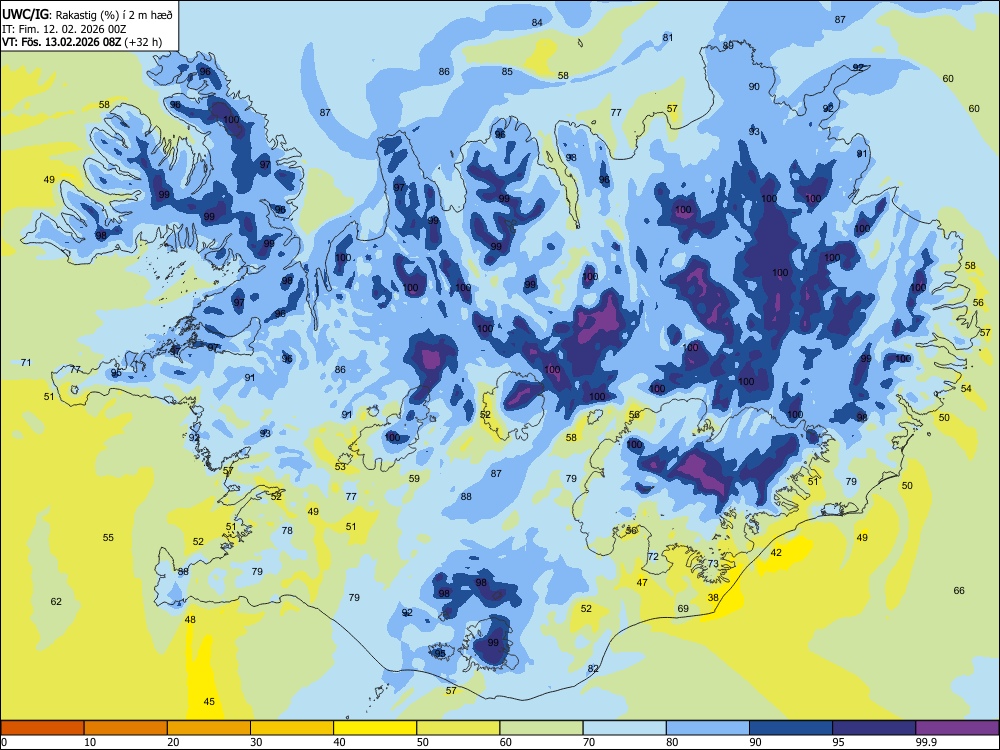Click the humidity value '82' on the map
The image size is (1000, 750).
coord(593,668)
